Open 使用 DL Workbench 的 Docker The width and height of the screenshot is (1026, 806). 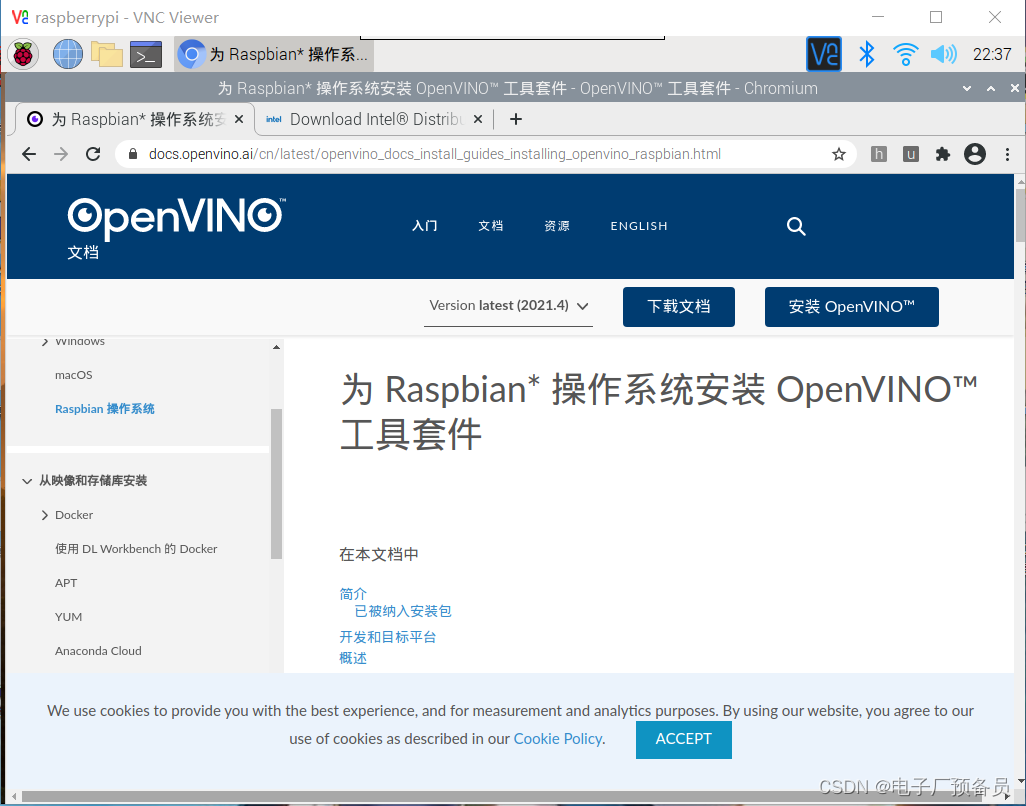[136, 549]
